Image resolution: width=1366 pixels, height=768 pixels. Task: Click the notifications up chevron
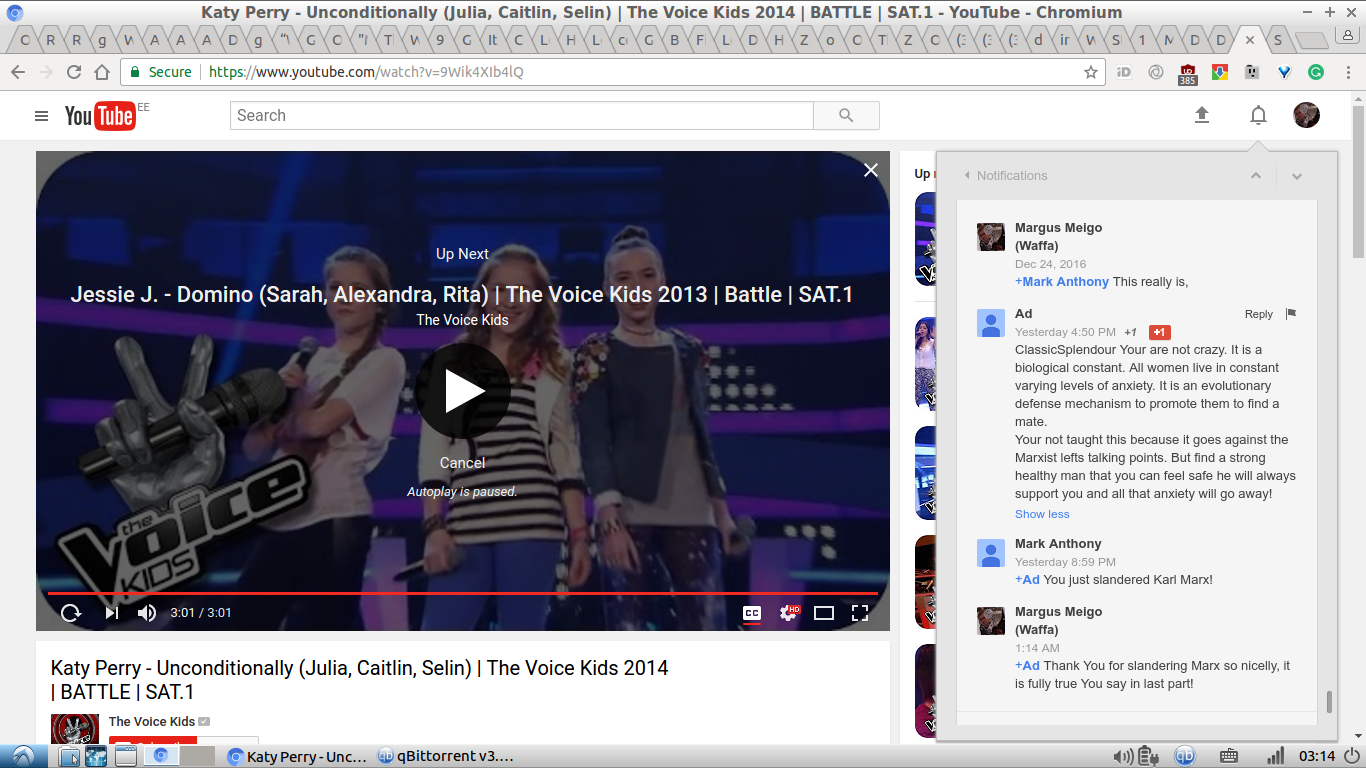[x=1256, y=176]
